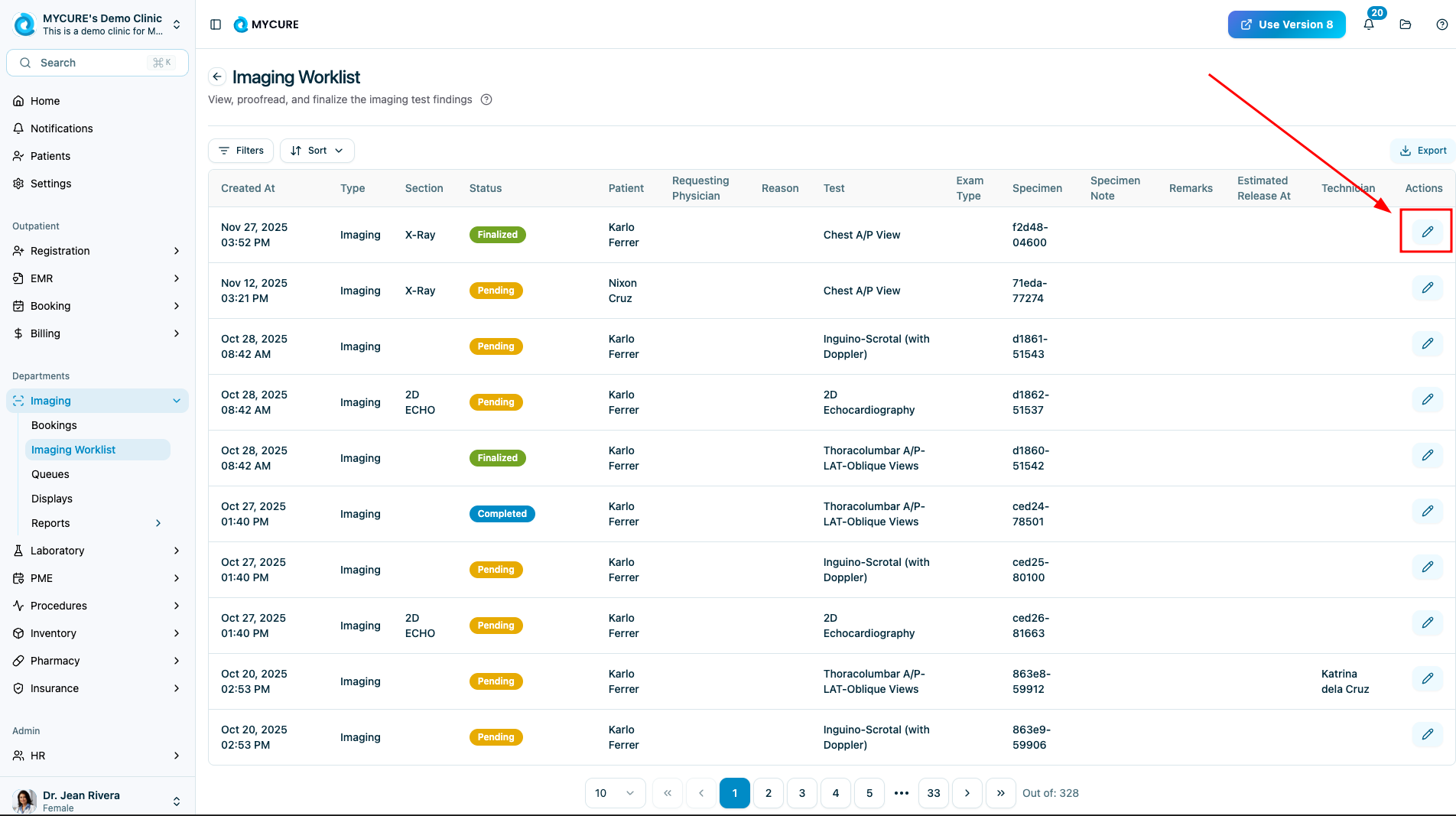Expand the Reports submenu
Image resolution: width=1456 pixels, height=816 pixels.
point(158,523)
